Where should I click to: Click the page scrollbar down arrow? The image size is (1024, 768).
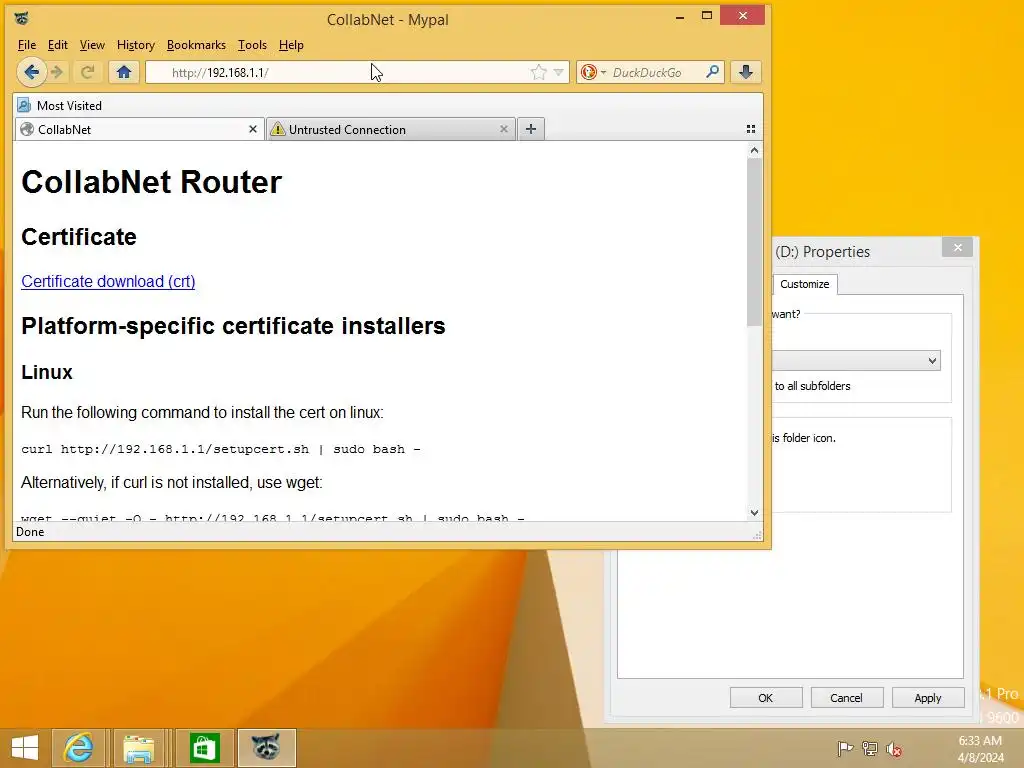point(754,513)
